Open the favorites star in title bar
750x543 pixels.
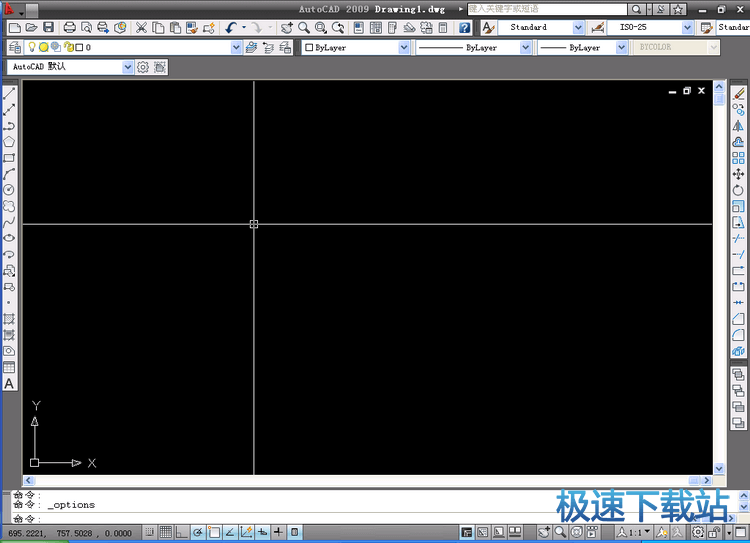click(678, 9)
